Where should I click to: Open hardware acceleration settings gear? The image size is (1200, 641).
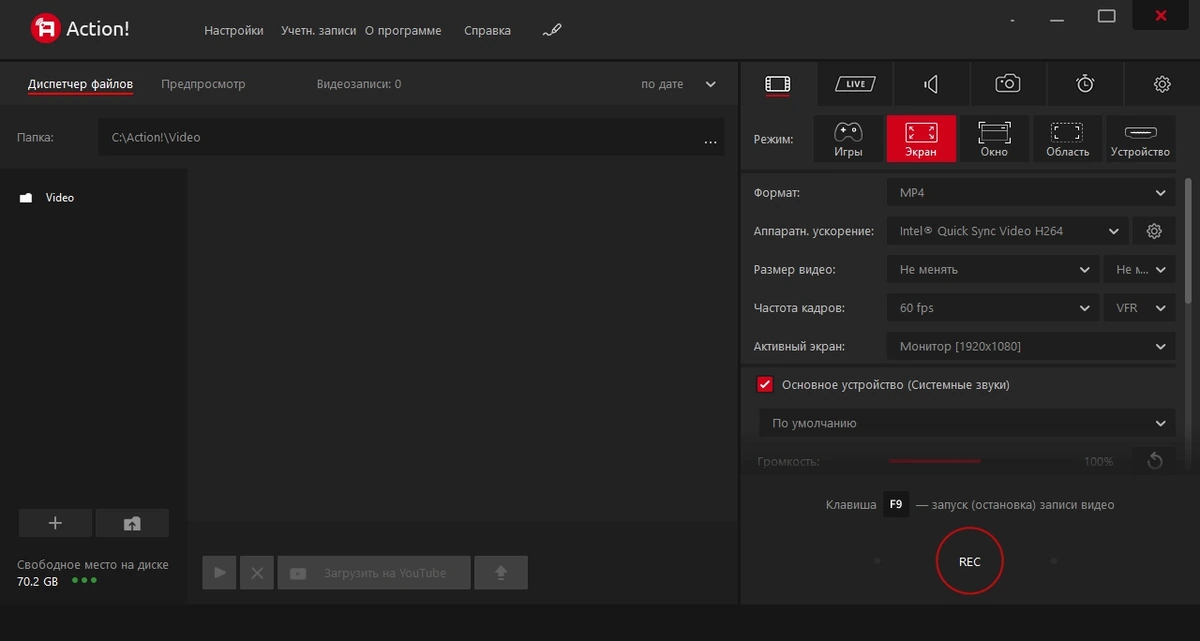[1154, 231]
